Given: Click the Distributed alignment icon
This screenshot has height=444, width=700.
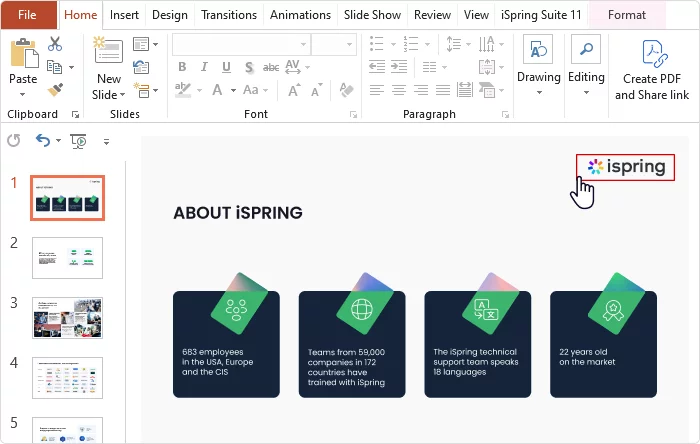Looking at the screenshot, I should (465, 91).
